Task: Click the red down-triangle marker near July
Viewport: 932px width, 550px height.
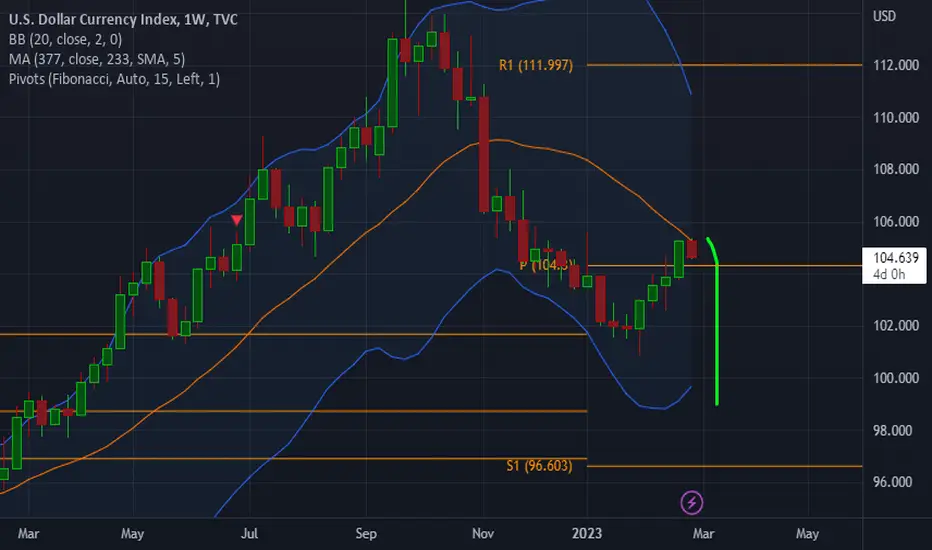Action: tap(237, 221)
